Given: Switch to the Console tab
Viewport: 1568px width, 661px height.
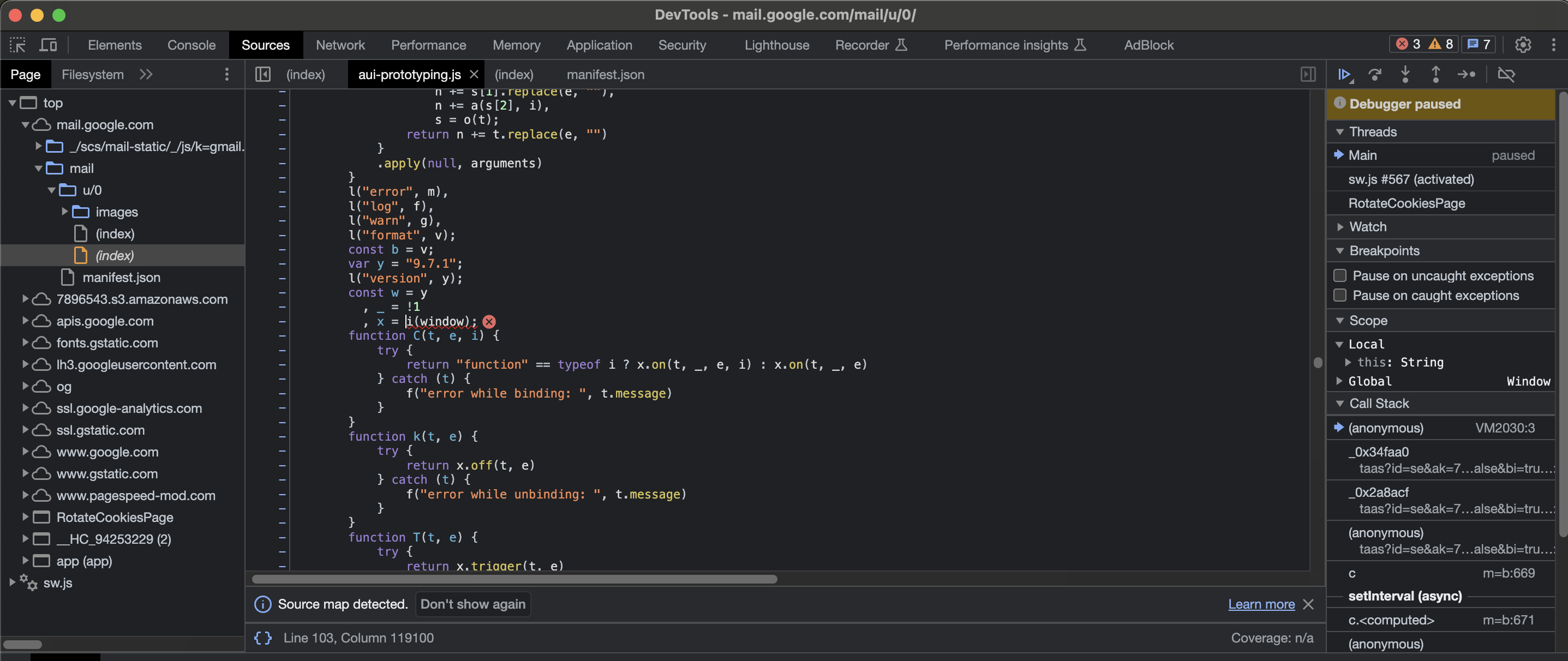Looking at the screenshot, I should coord(191,45).
